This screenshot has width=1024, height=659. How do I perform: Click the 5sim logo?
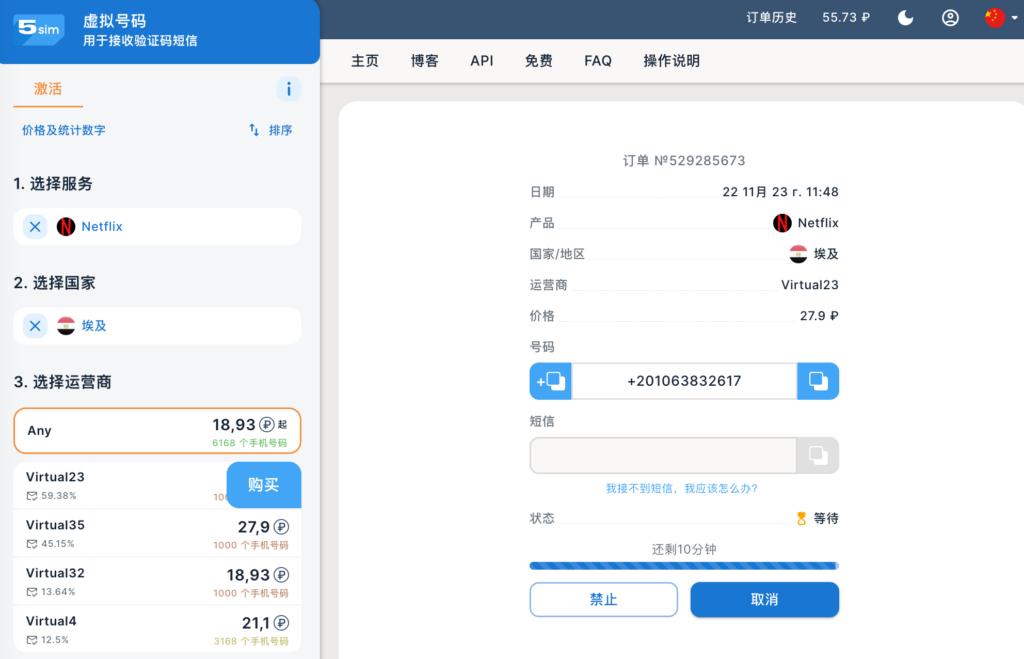point(39,29)
